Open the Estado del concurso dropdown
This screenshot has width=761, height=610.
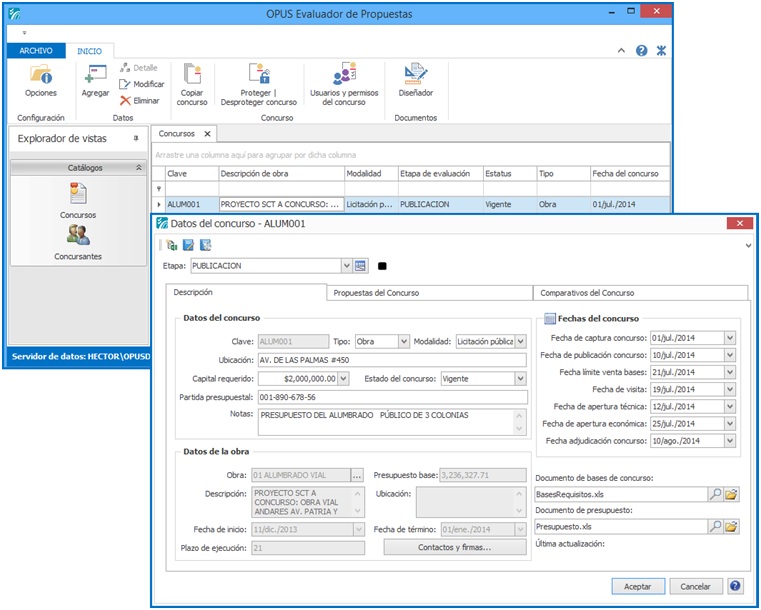pyautogui.click(x=520, y=379)
